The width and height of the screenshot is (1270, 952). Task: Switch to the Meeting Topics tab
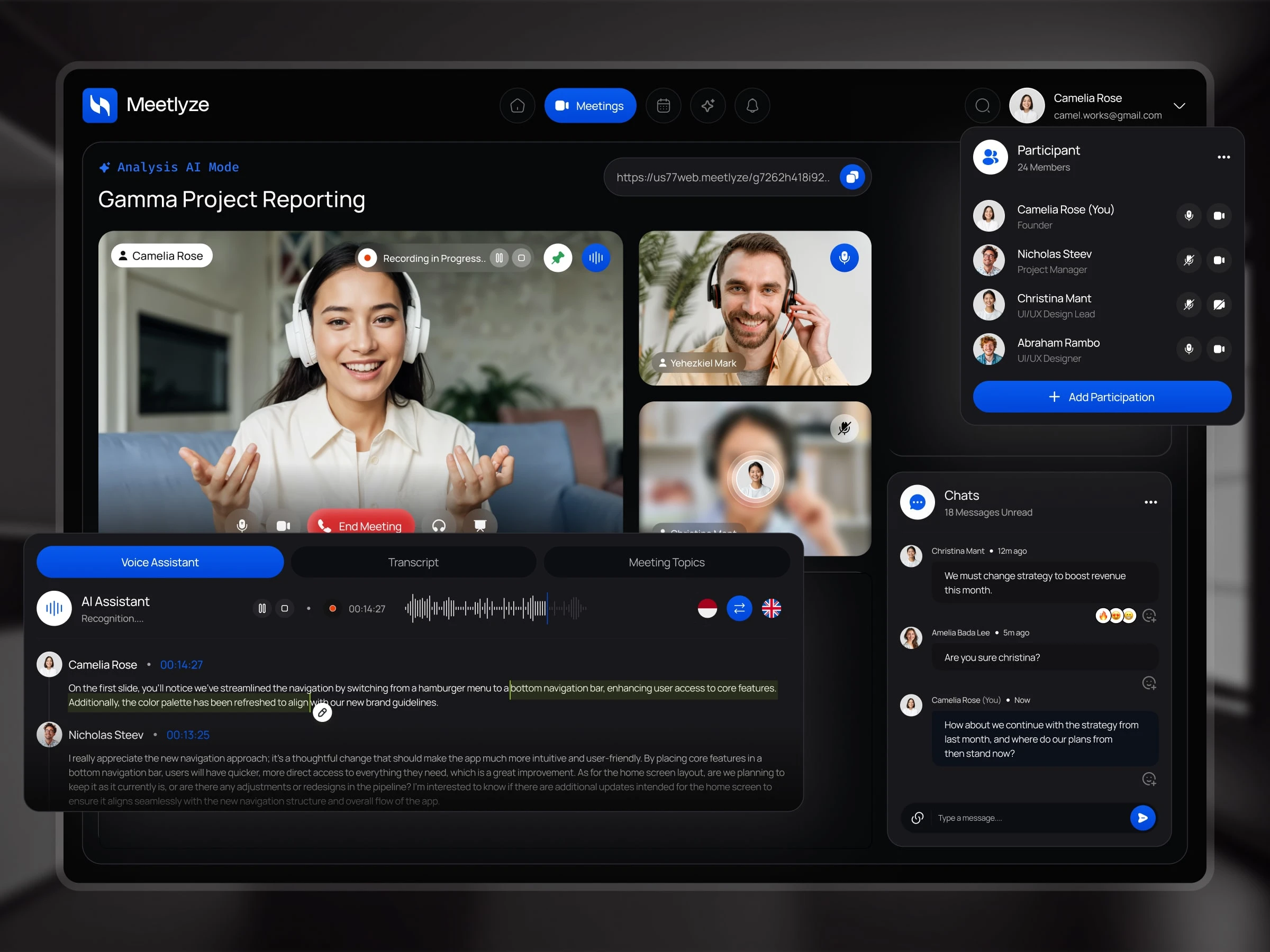[666, 562]
